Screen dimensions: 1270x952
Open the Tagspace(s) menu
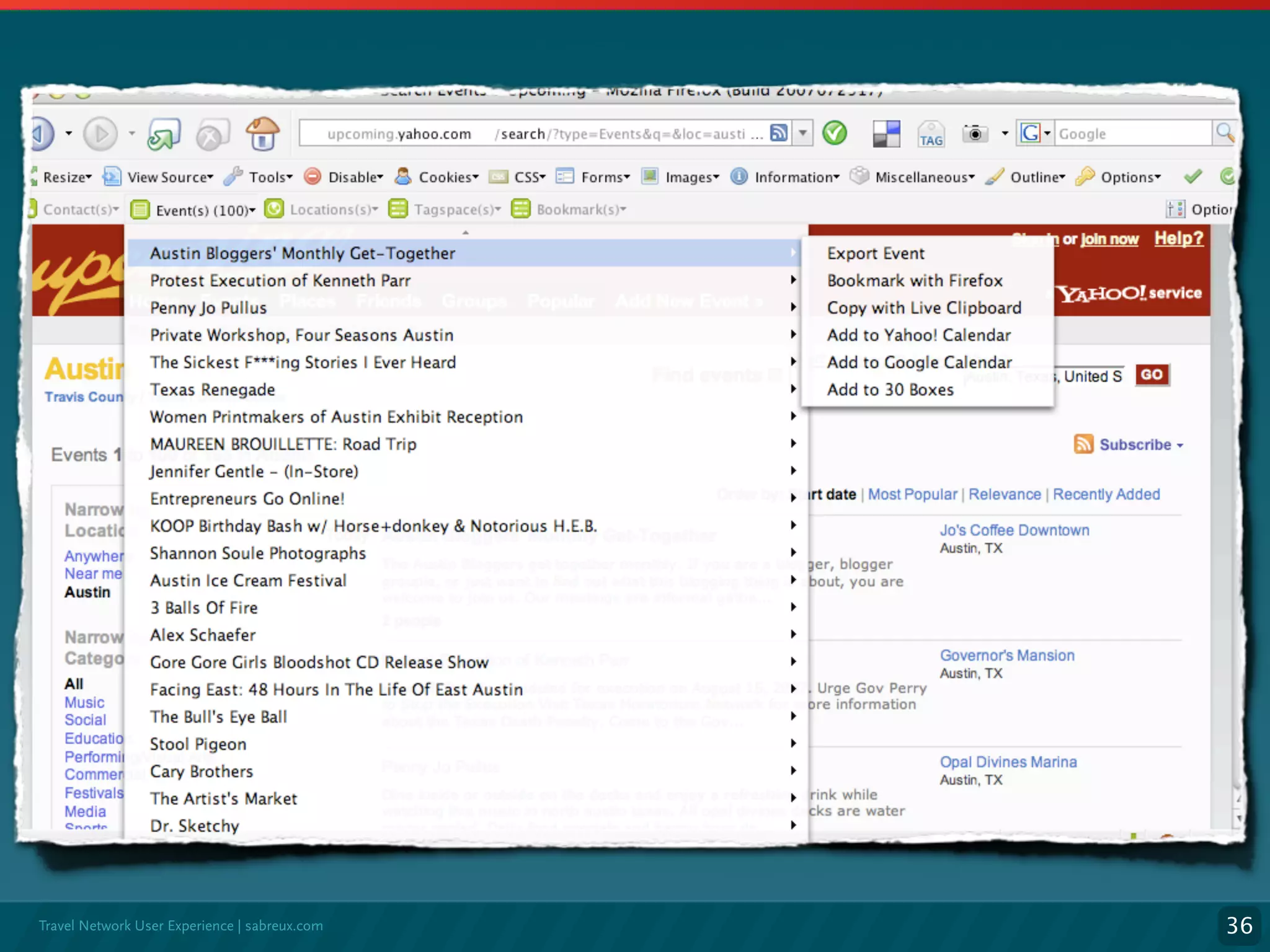coord(445,209)
